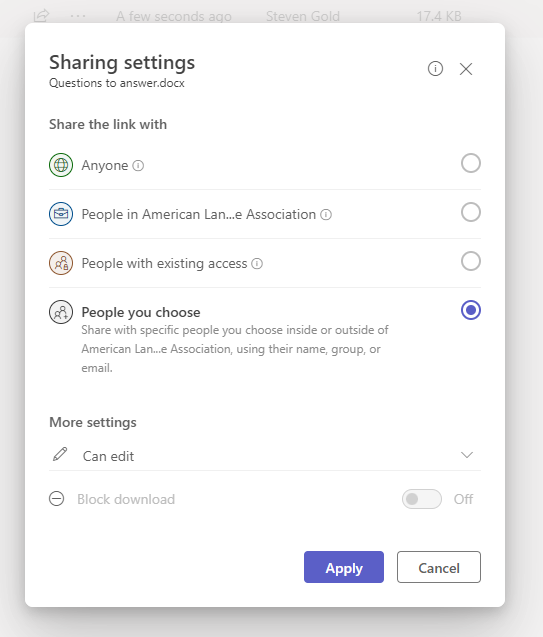Cancel the sharing settings dialog
The width and height of the screenshot is (543, 637).
[x=439, y=567]
